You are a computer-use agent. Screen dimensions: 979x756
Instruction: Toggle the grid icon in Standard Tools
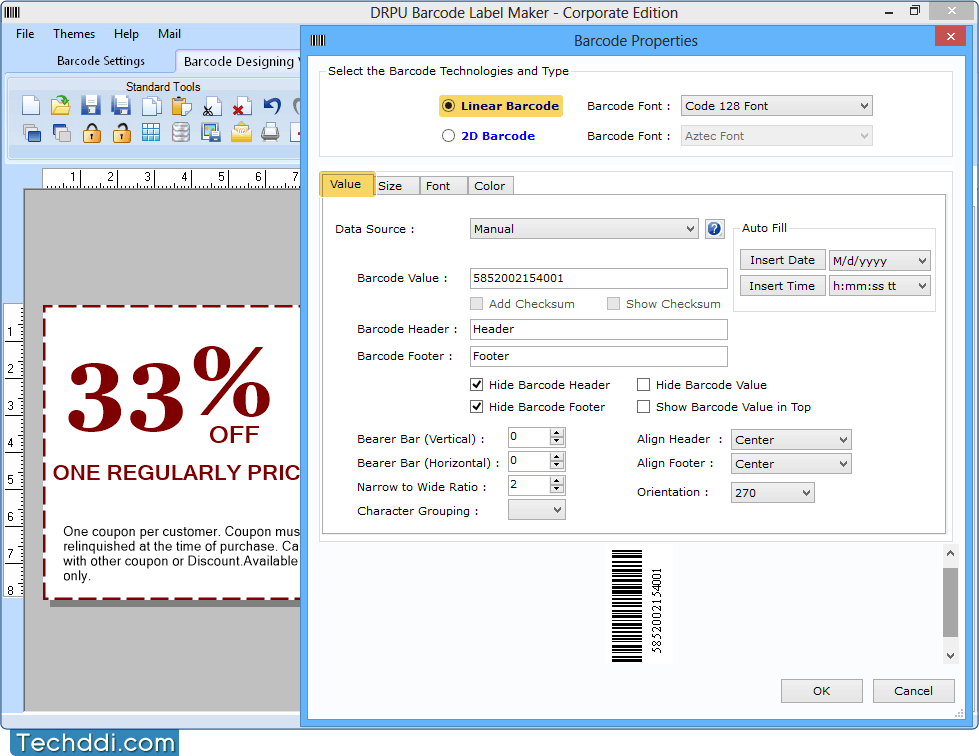[x=150, y=132]
